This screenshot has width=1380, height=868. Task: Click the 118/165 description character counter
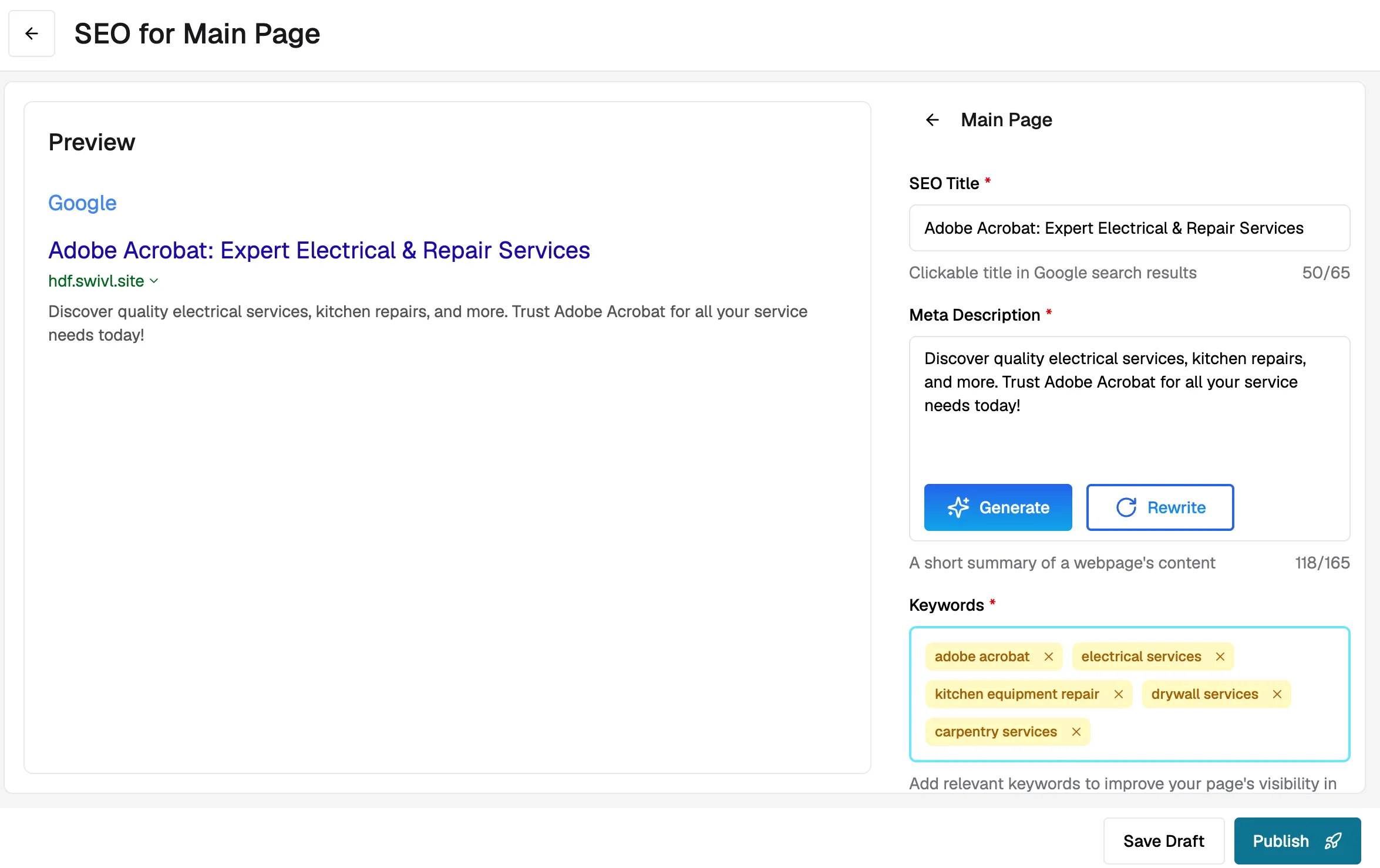coord(1322,563)
